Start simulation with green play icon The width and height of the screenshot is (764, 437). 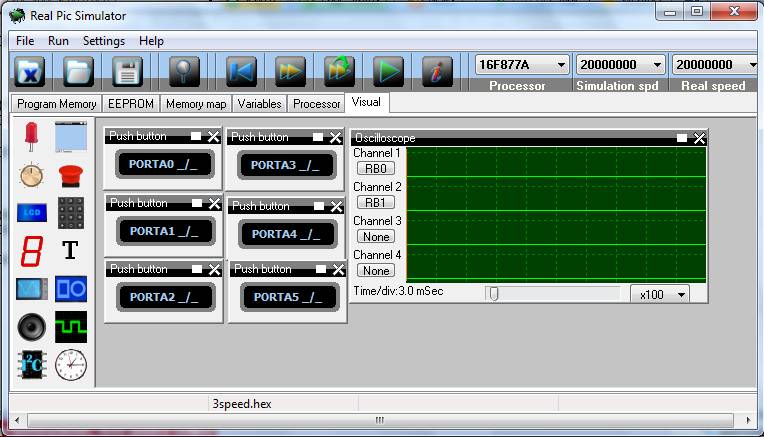388,72
